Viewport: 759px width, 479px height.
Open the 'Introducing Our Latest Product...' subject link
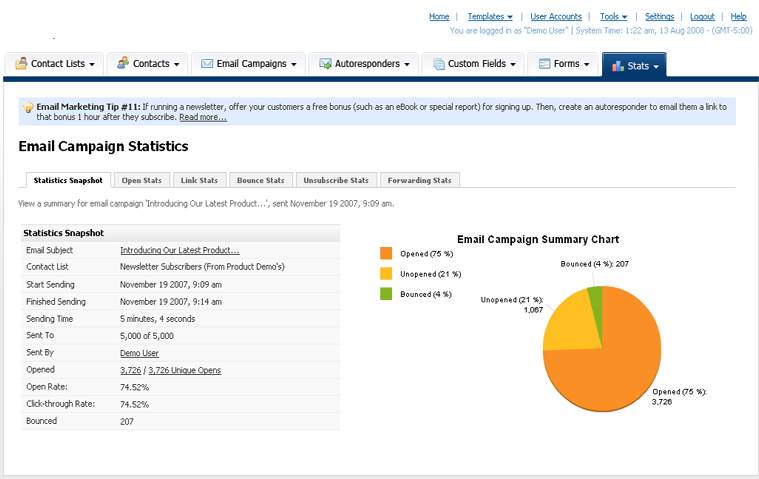click(x=180, y=250)
